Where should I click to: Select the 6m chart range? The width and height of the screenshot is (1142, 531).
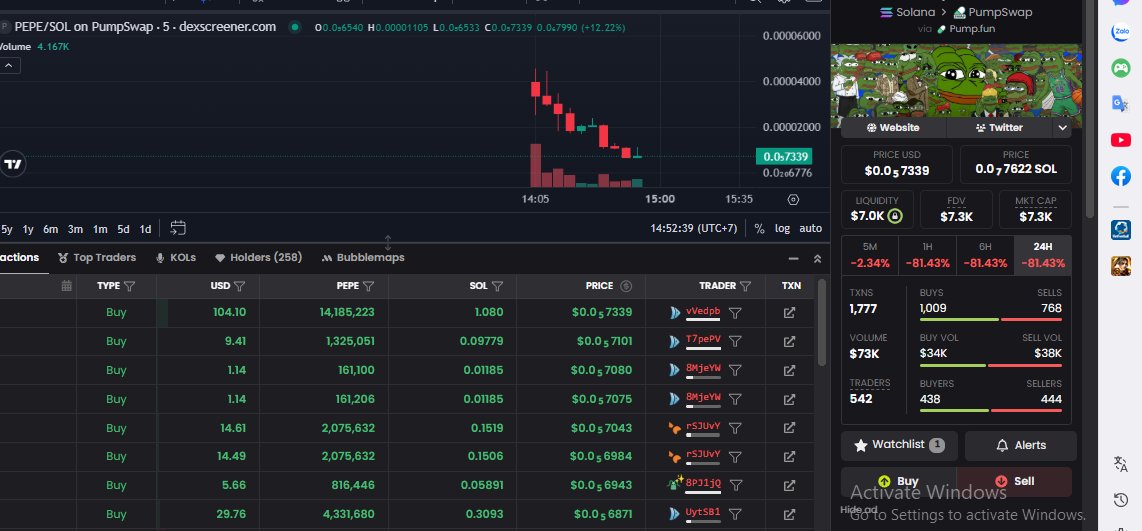(50, 229)
